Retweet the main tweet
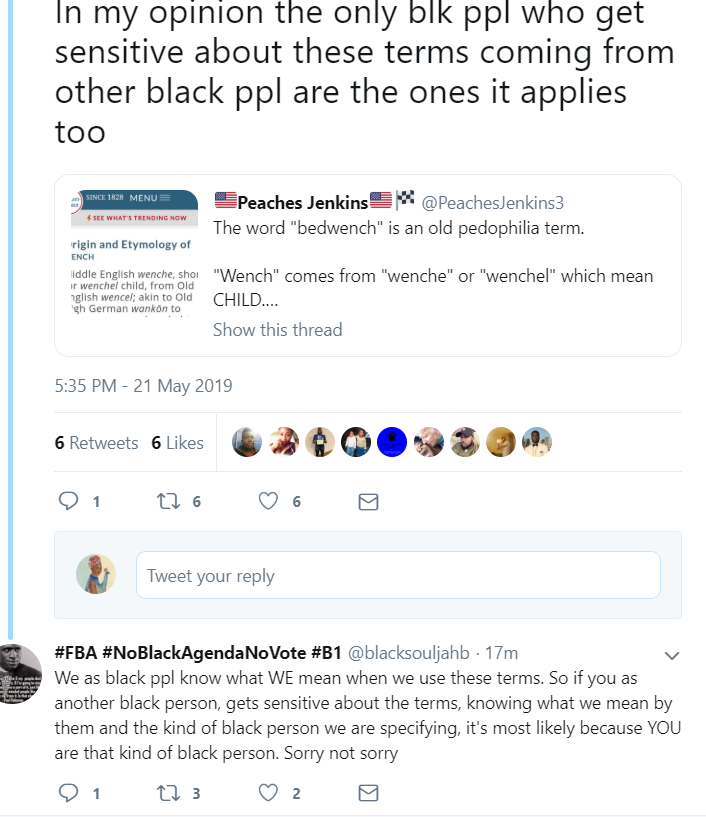This screenshot has width=706, height=817. point(169,501)
